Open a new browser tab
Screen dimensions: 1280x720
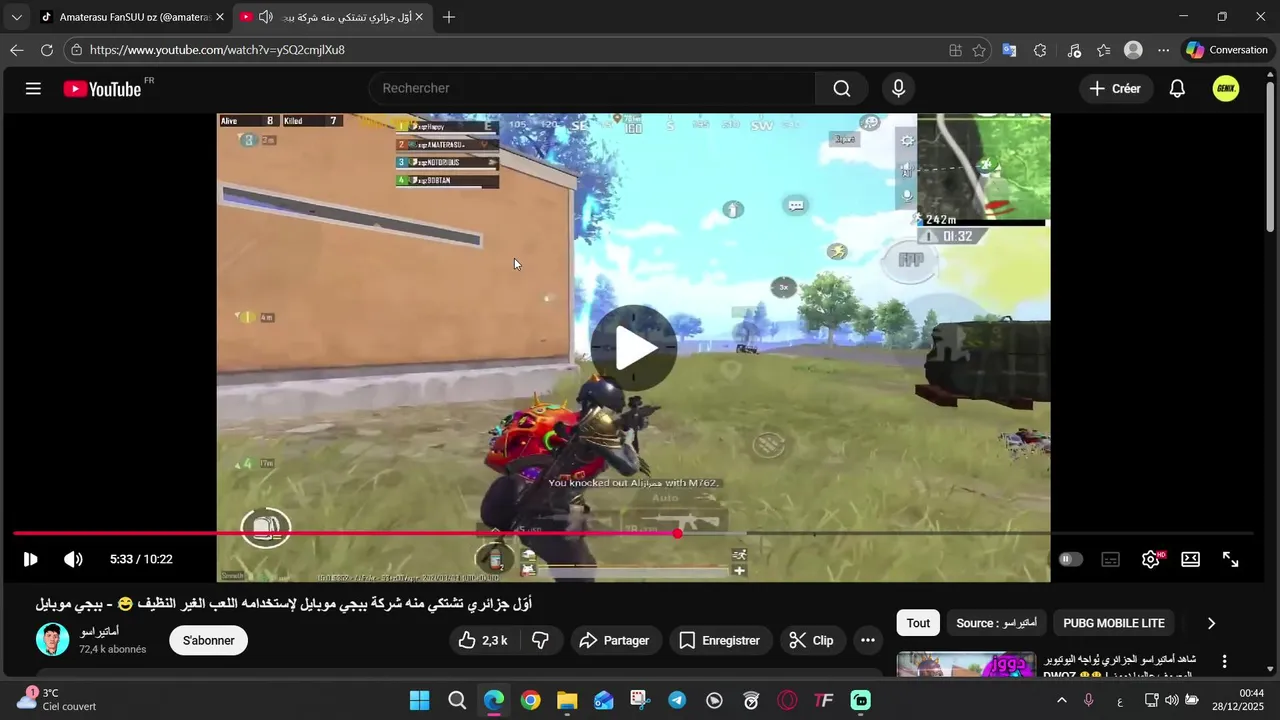coord(449,17)
